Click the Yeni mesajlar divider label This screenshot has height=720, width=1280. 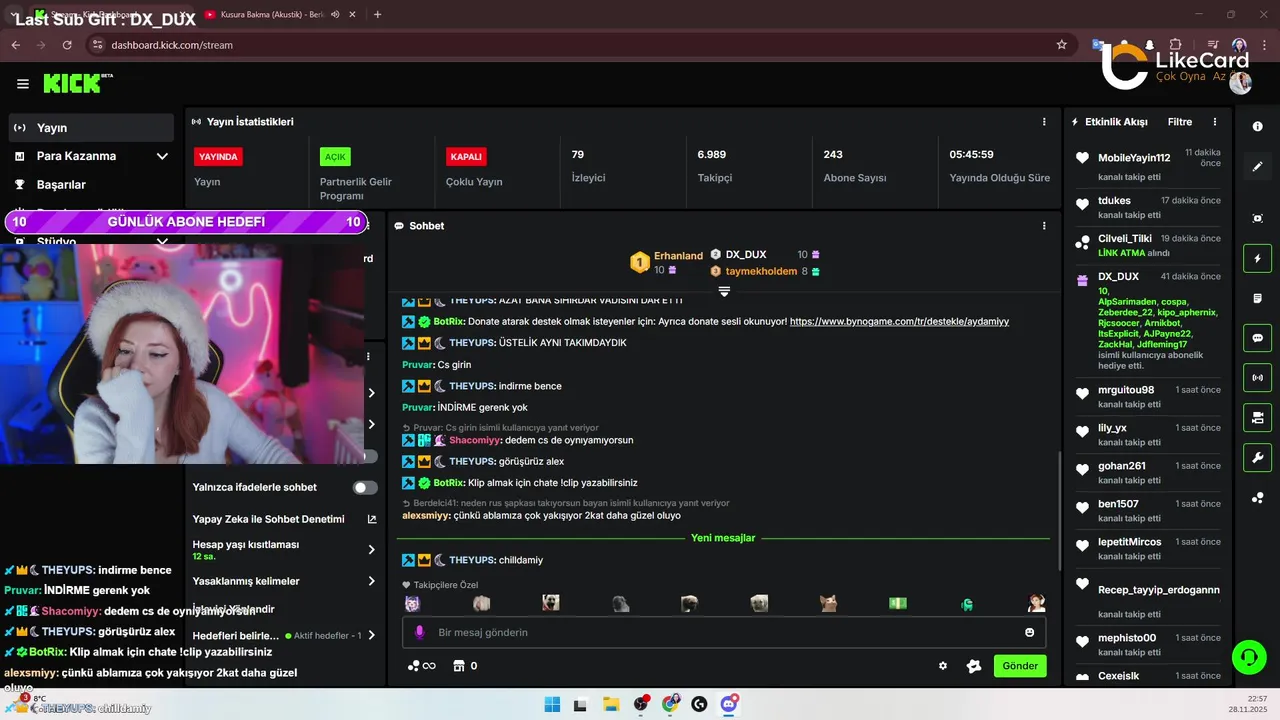723,538
